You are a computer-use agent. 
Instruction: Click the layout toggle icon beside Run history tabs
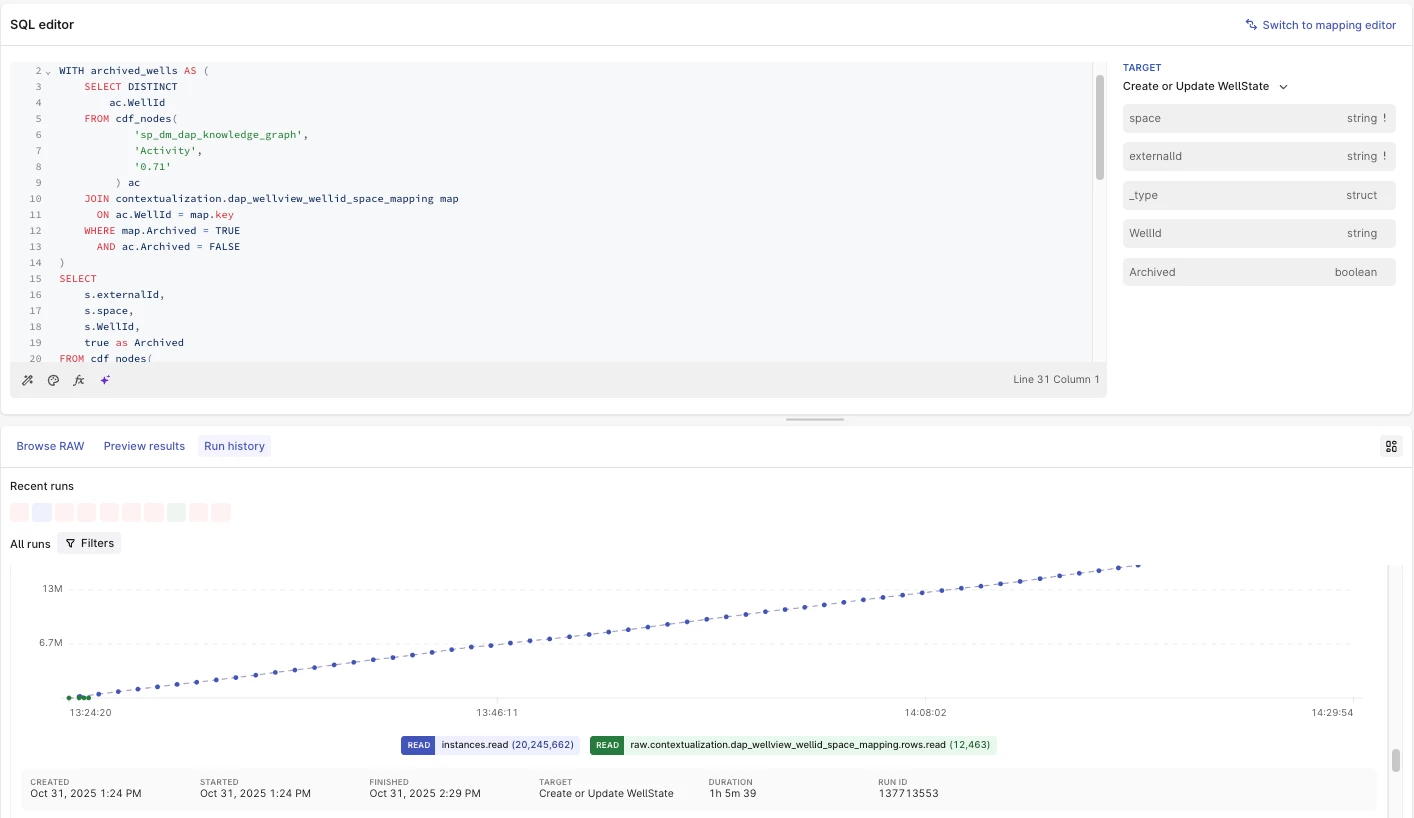[1391, 446]
